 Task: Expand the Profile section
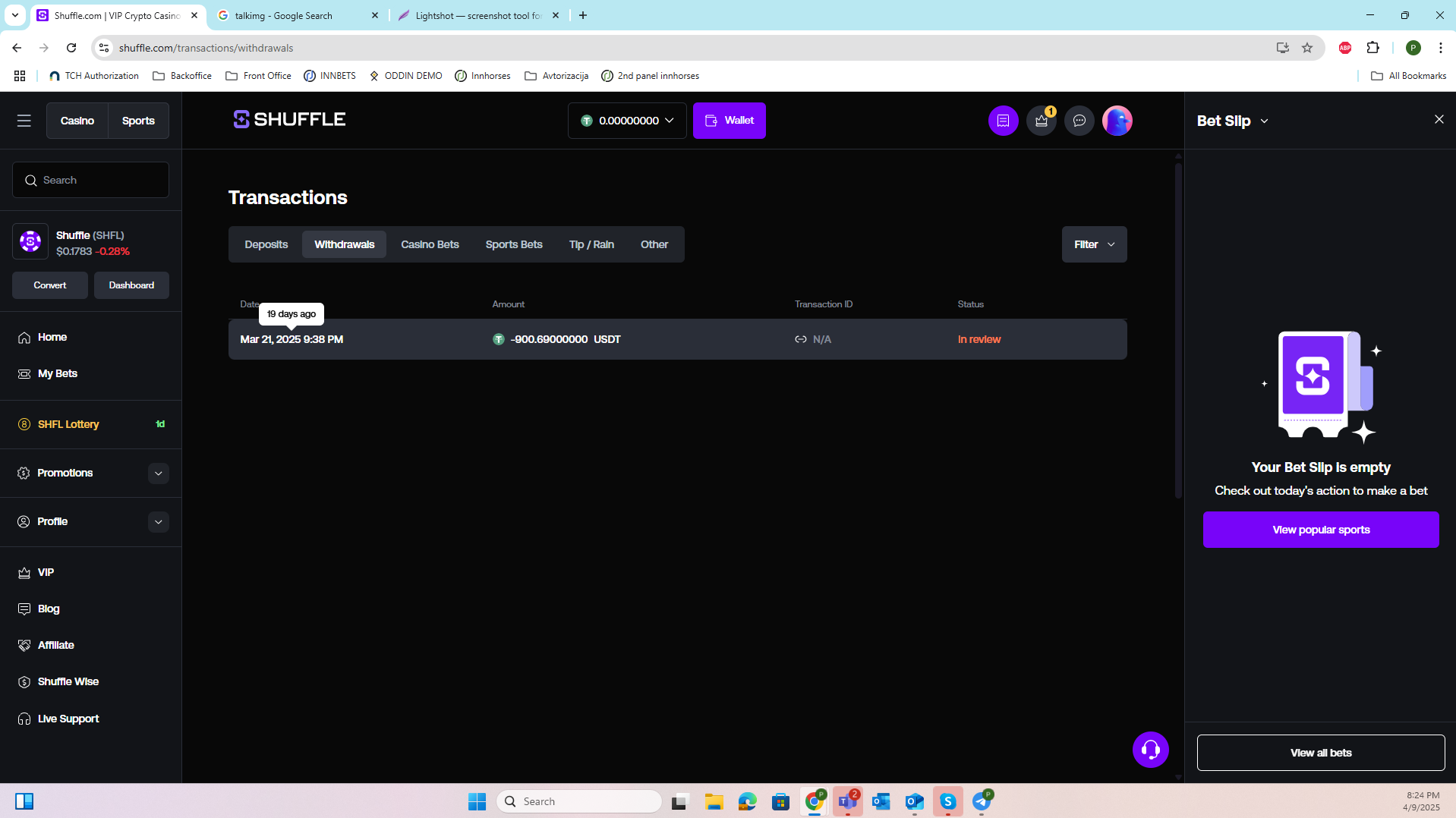point(158,521)
